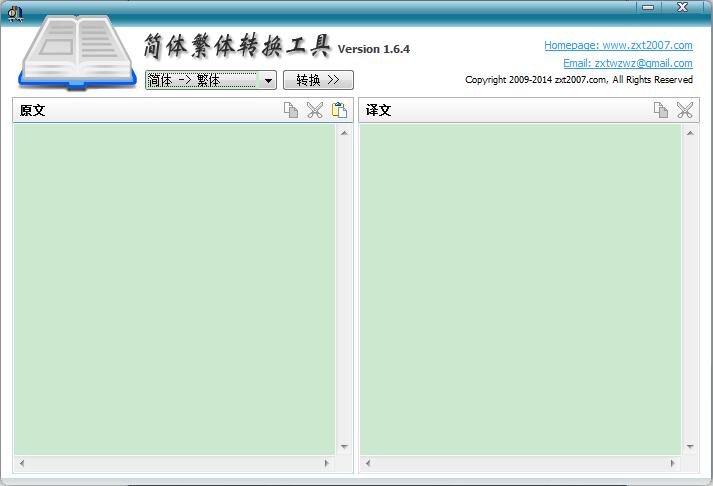Click down arrow of 原文 vertical scrollbar
713x486 pixels.
pyautogui.click(x=345, y=447)
